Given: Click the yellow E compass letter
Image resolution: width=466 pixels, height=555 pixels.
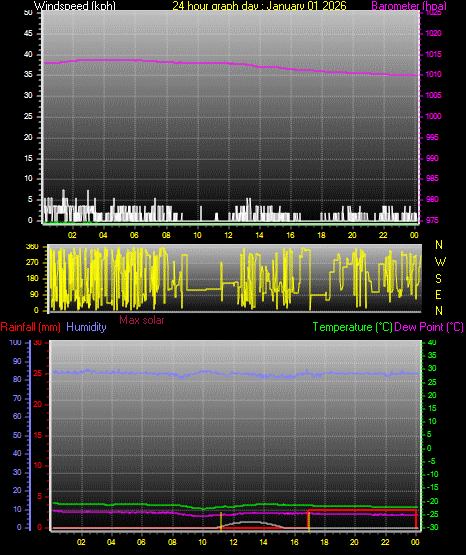Looking at the screenshot, I should [438, 294].
